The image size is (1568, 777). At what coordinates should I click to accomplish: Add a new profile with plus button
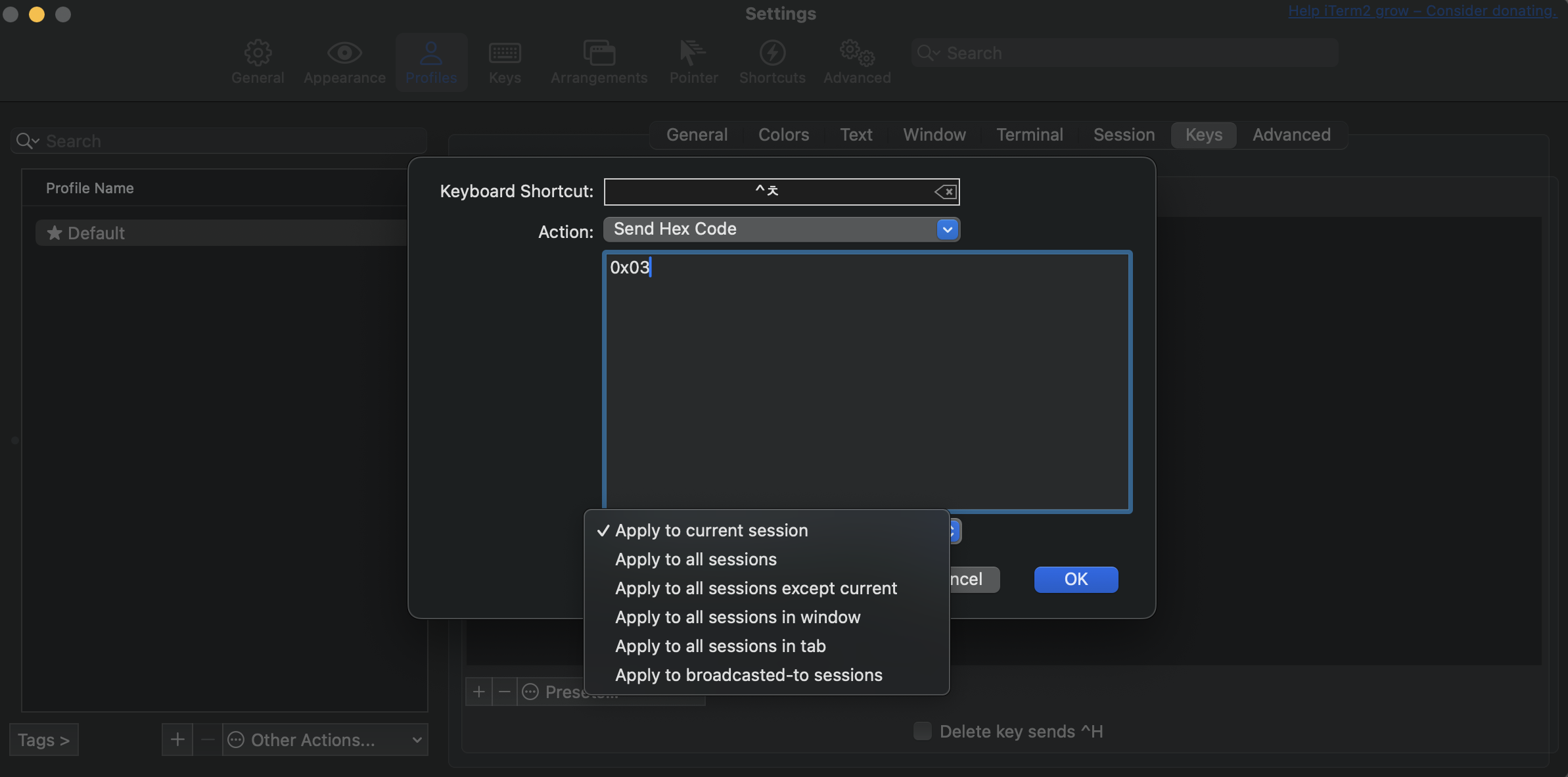tap(177, 740)
